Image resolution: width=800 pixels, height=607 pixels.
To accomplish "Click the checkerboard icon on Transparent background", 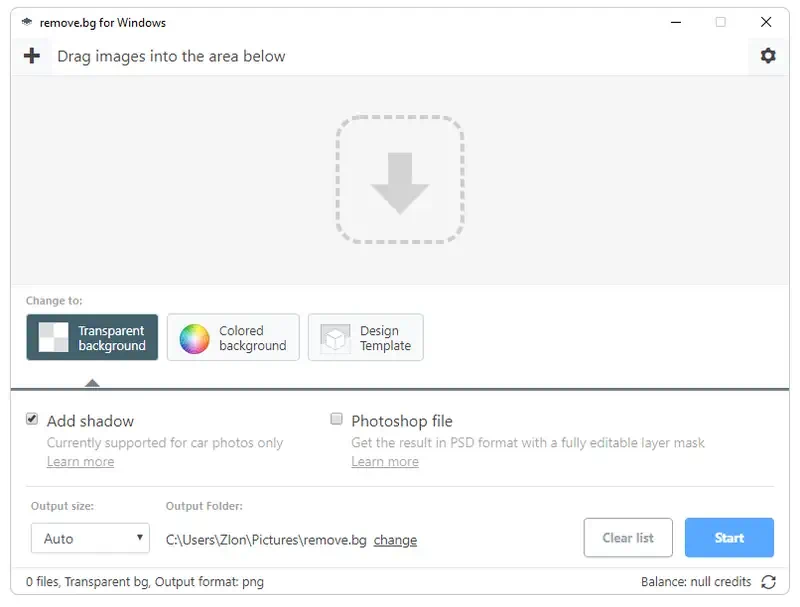I will tap(54, 337).
